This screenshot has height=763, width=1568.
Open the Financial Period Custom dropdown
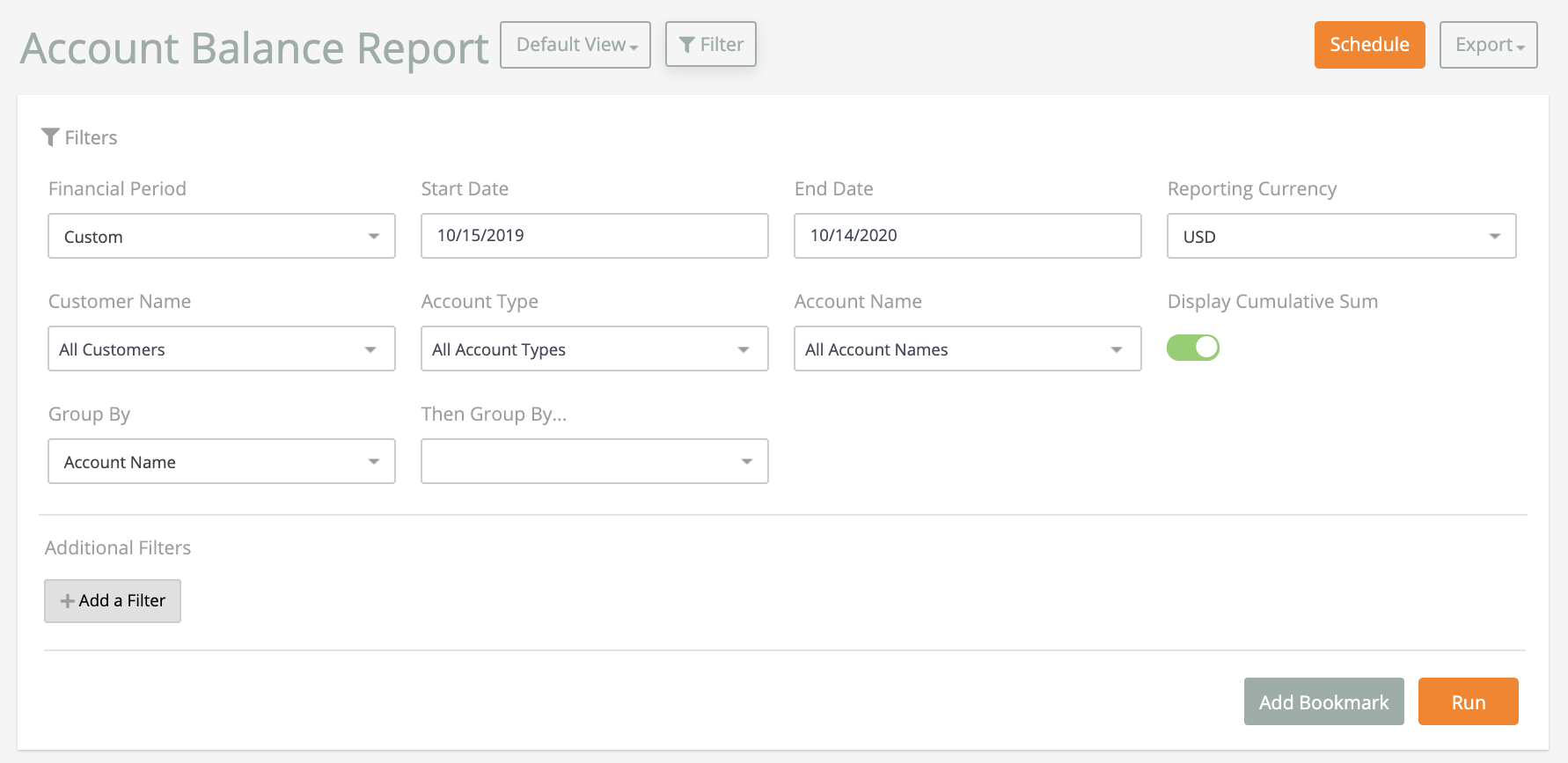(222, 236)
